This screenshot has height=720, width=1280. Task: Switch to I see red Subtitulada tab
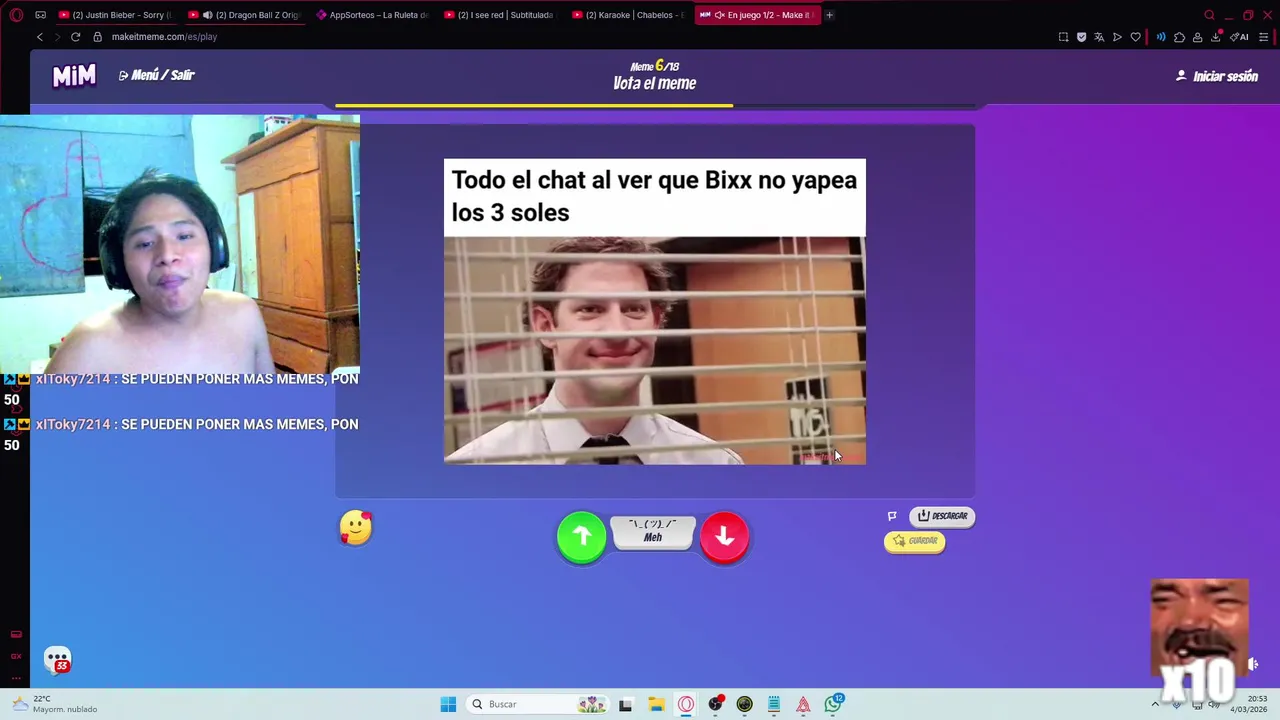point(500,15)
